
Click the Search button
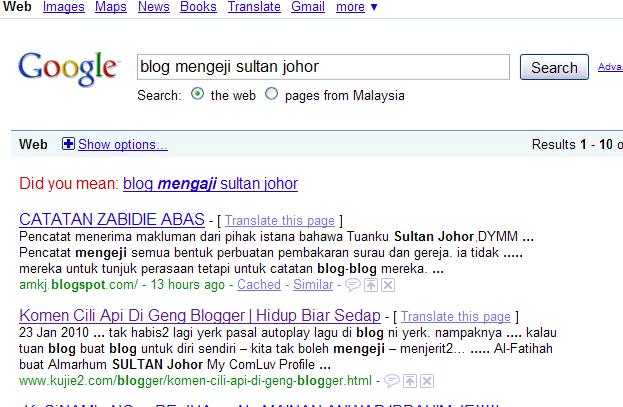(x=554, y=67)
